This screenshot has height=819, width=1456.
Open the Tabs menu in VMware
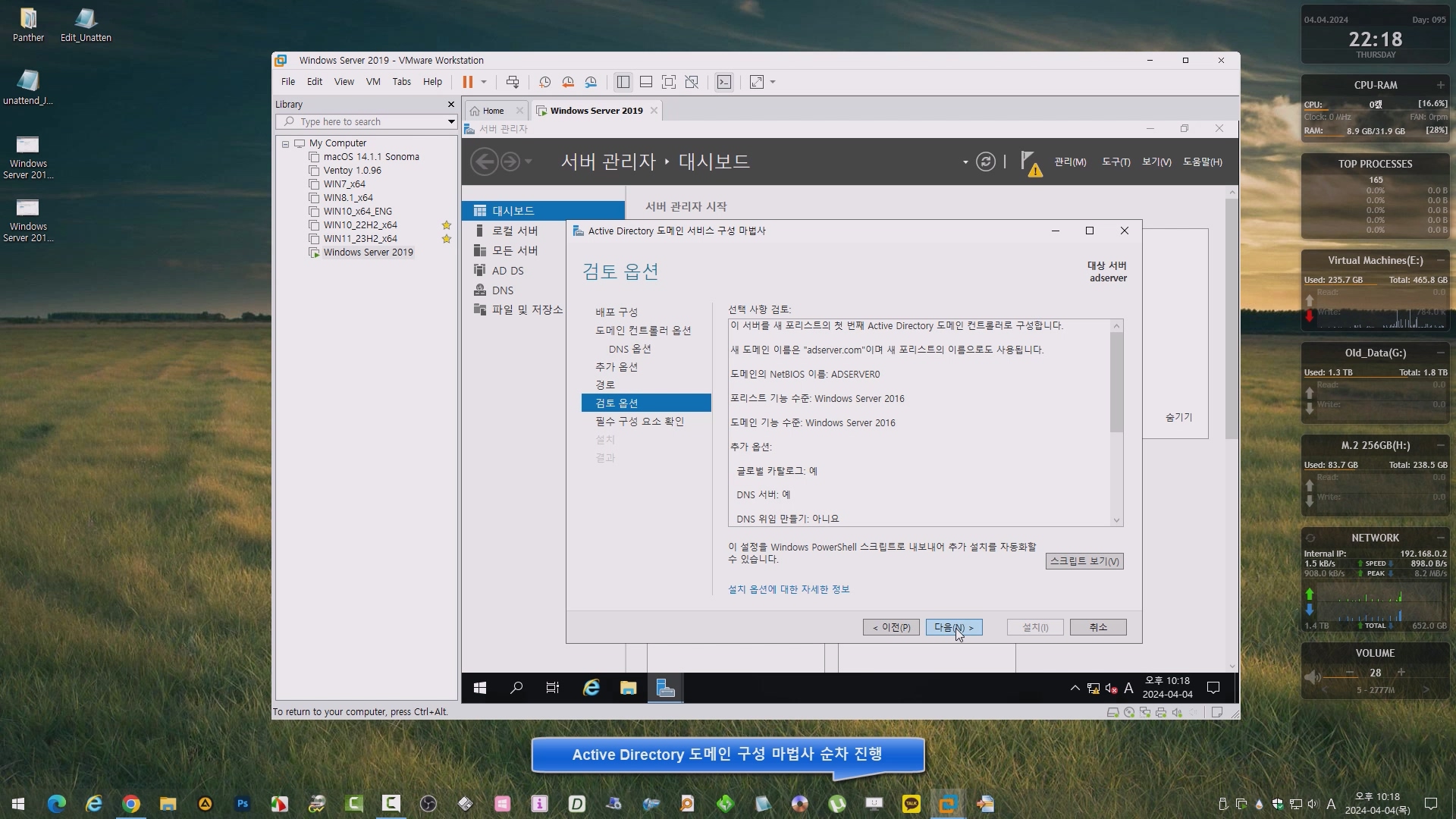(402, 82)
